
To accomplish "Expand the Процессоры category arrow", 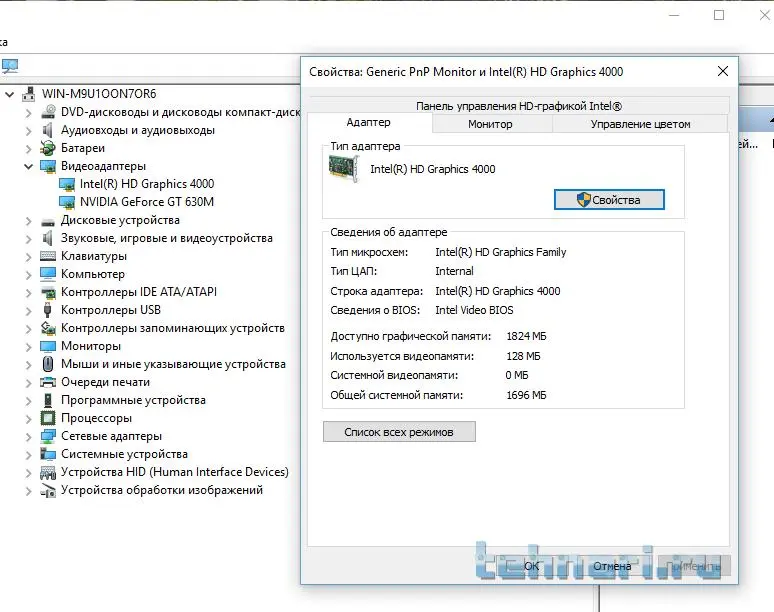I will point(29,419).
